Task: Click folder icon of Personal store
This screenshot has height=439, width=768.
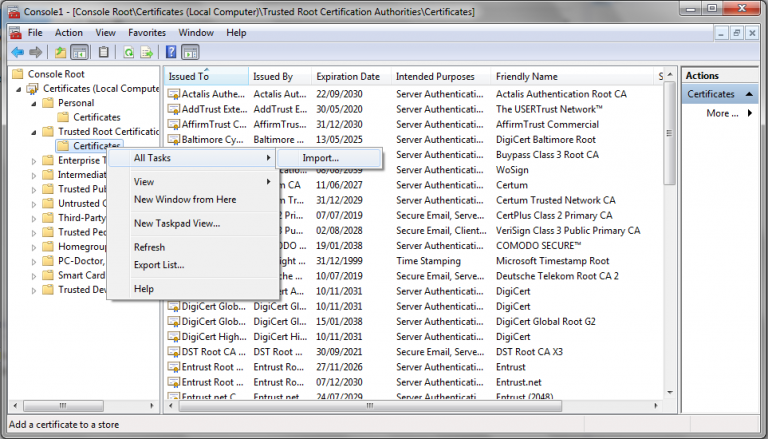Action: 48,103
